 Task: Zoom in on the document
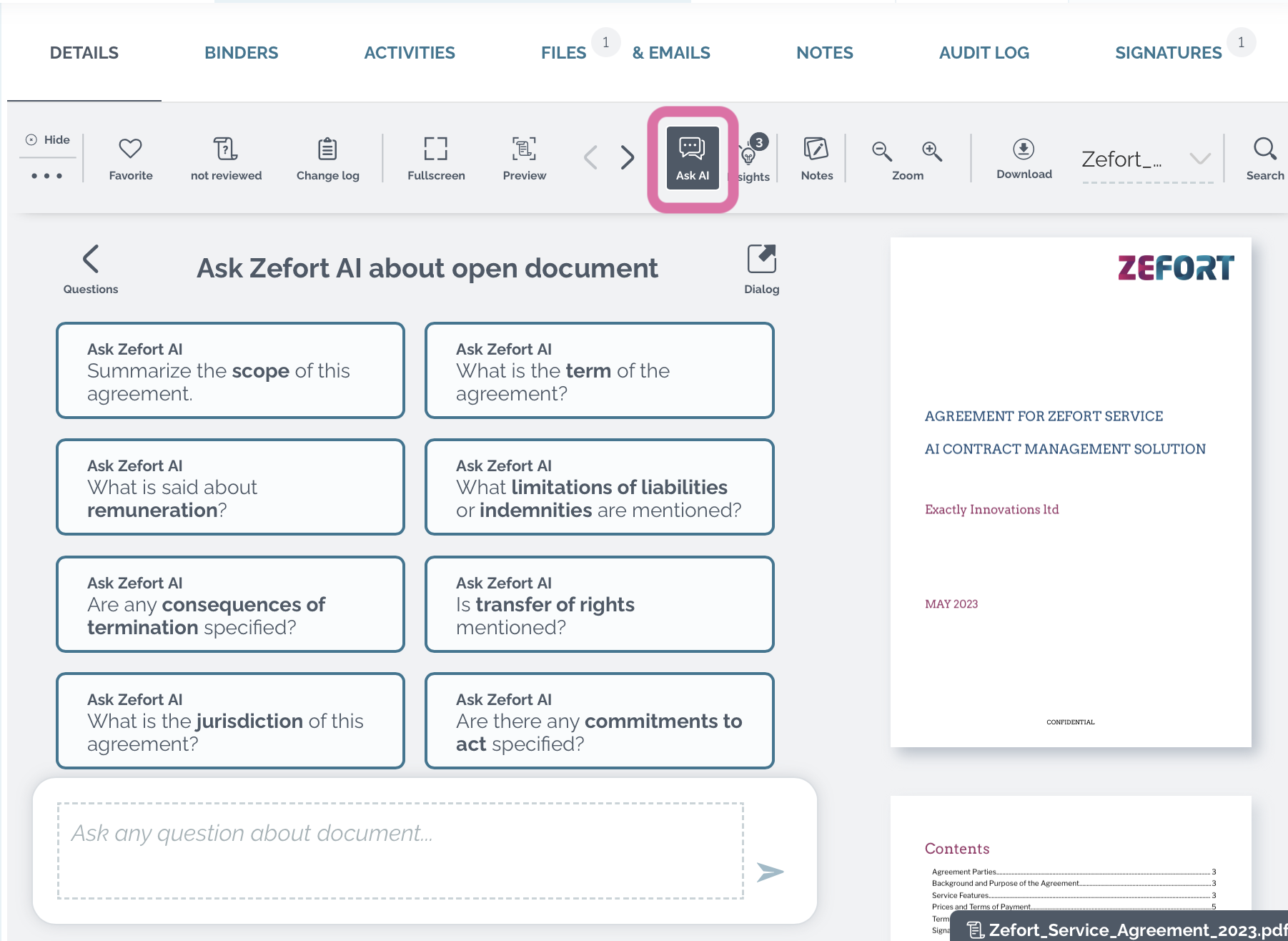[x=931, y=151]
